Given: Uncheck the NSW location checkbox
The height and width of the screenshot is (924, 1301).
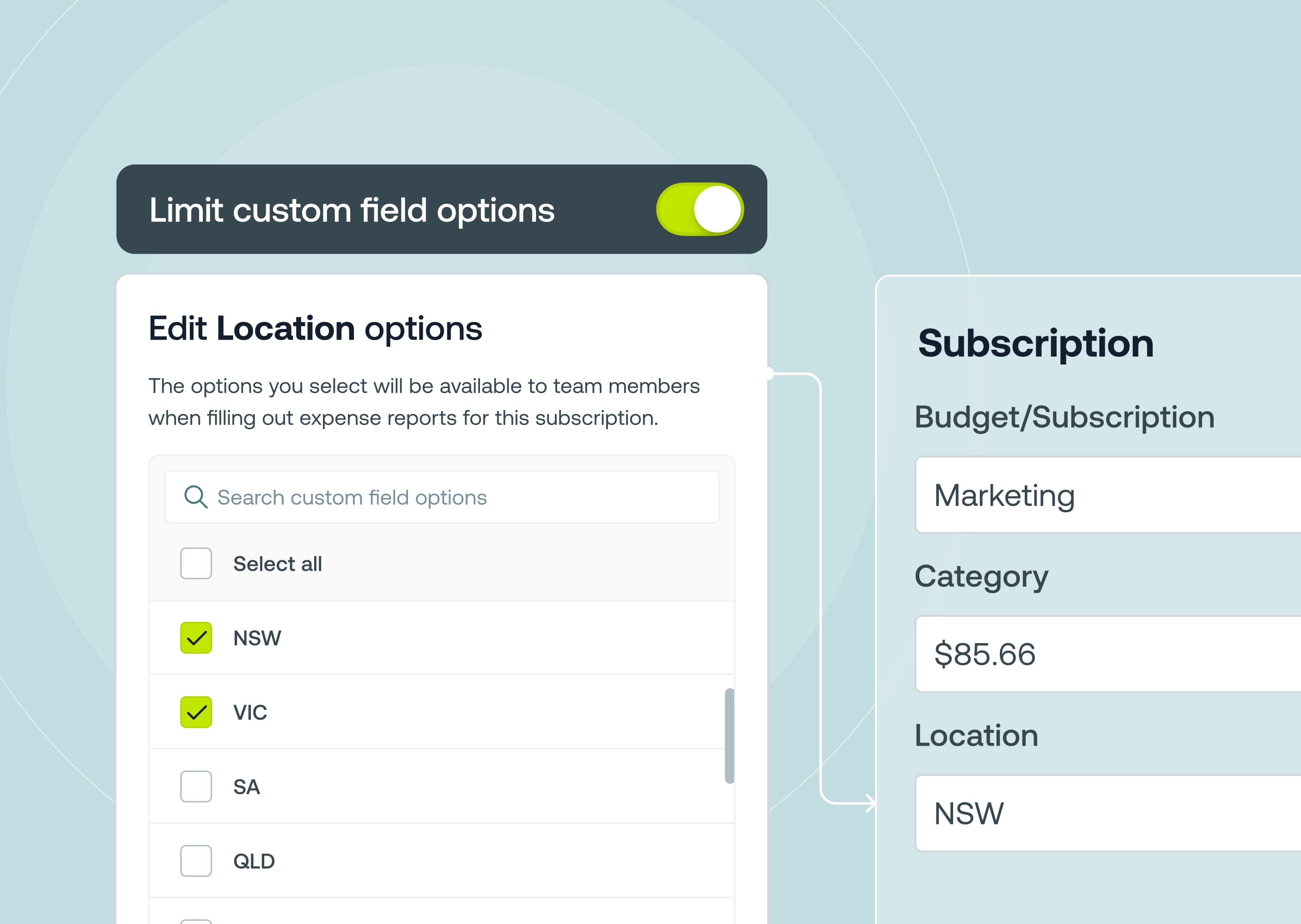Looking at the screenshot, I should coord(196,638).
